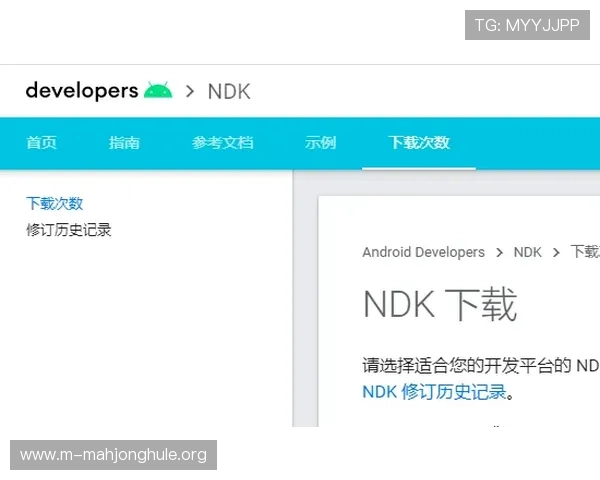Click the chevron between developers and NDK

(x=190, y=91)
